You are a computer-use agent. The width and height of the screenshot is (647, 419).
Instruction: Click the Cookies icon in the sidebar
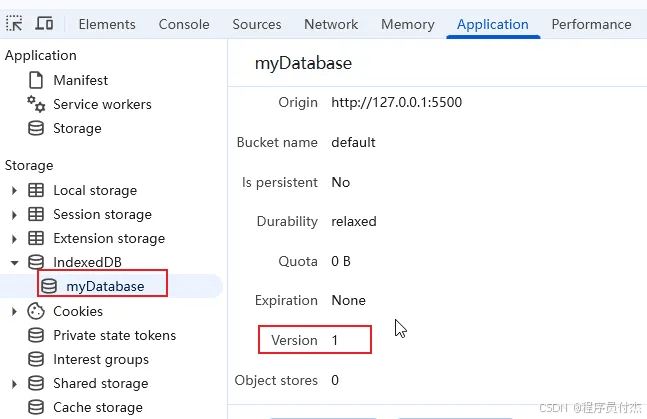(36, 311)
